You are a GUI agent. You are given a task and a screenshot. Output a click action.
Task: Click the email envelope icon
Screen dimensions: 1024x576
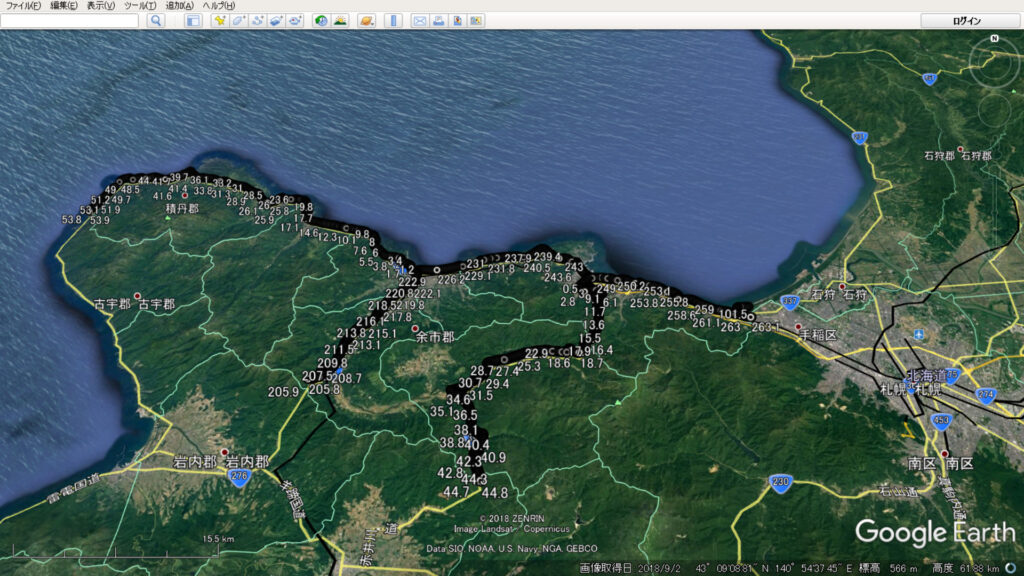(x=419, y=20)
